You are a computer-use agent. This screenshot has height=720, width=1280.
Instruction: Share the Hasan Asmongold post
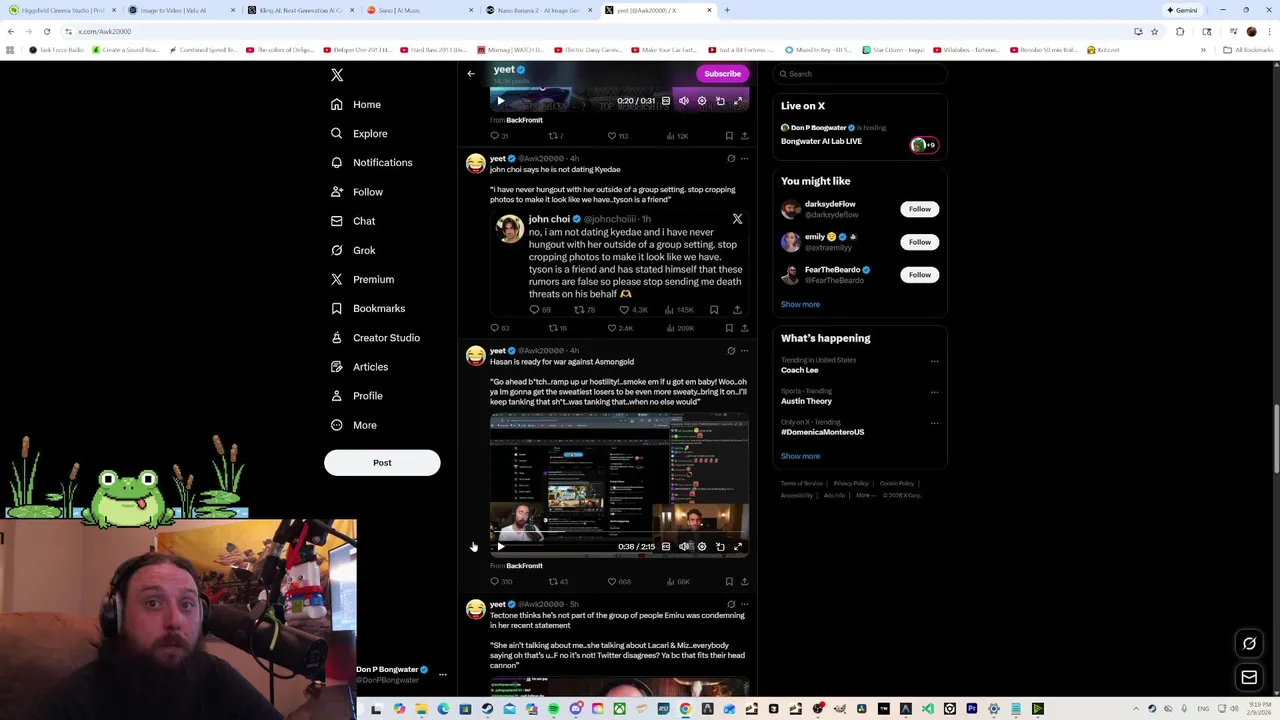(x=744, y=581)
